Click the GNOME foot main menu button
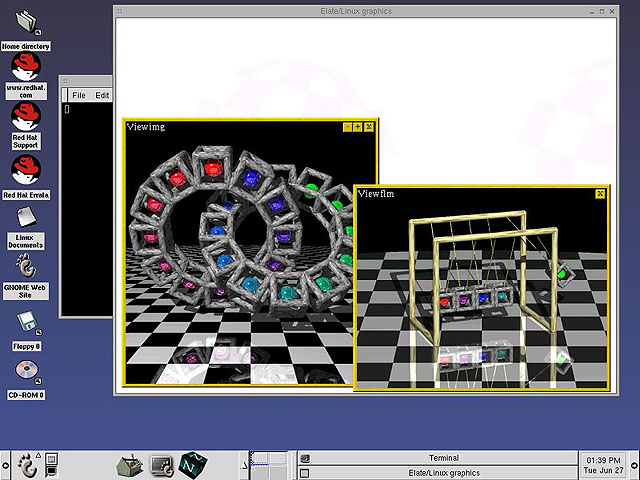Image resolution: width=640 pixels, height=480 pixels. [27, 464]
